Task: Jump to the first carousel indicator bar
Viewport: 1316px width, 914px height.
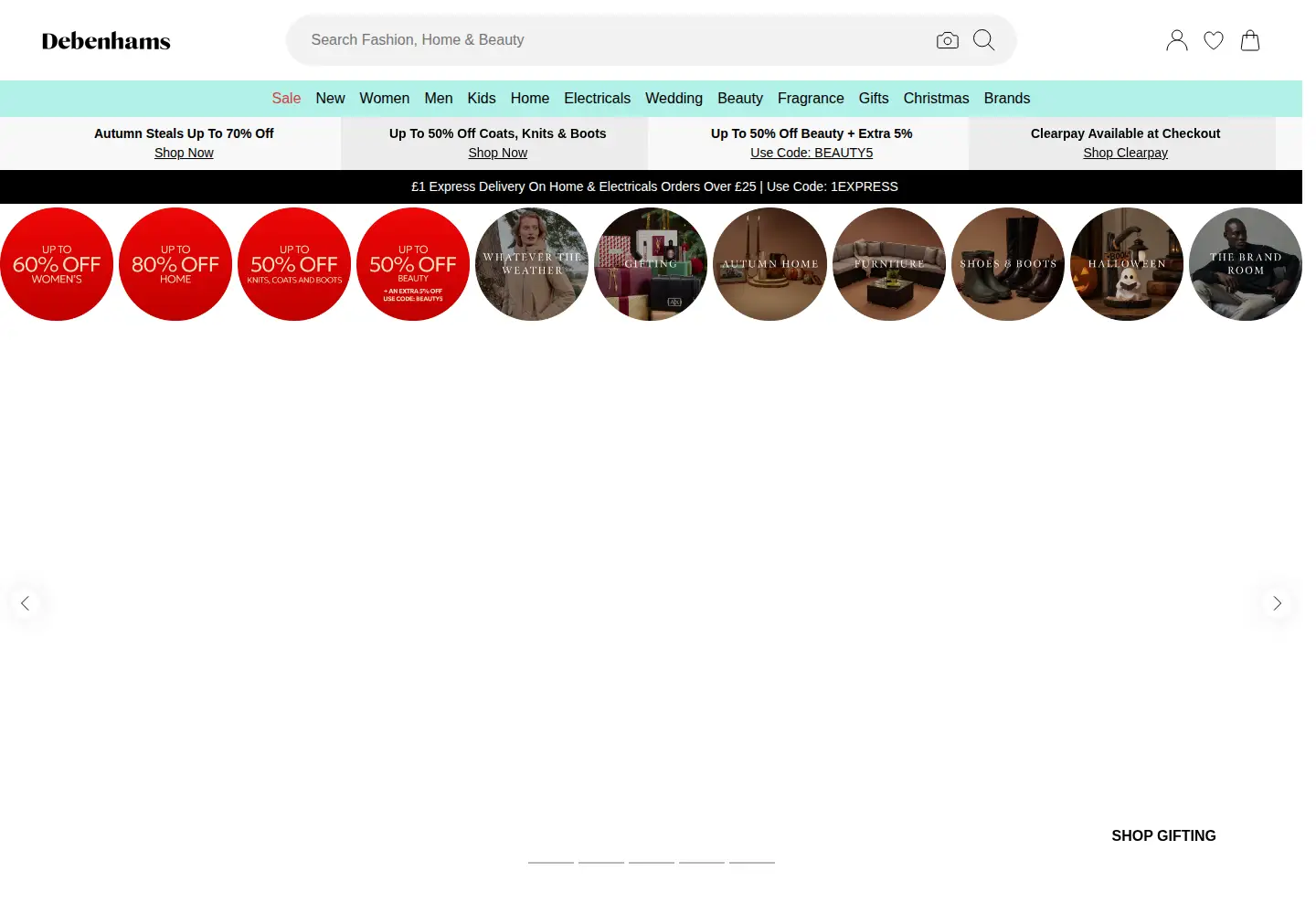Action: coord(551,862)
